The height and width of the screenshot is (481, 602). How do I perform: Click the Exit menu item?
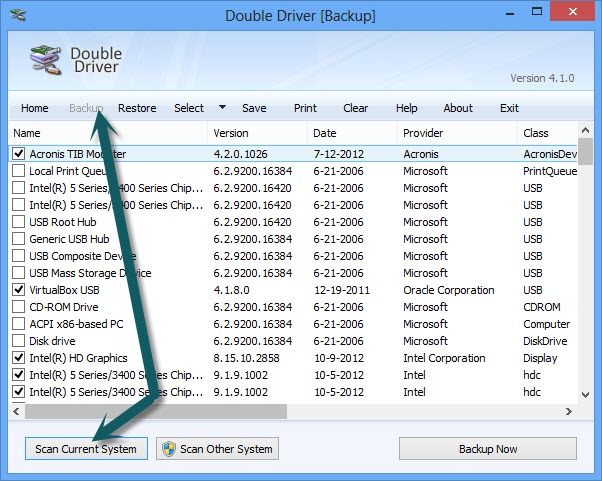point(509,108)
